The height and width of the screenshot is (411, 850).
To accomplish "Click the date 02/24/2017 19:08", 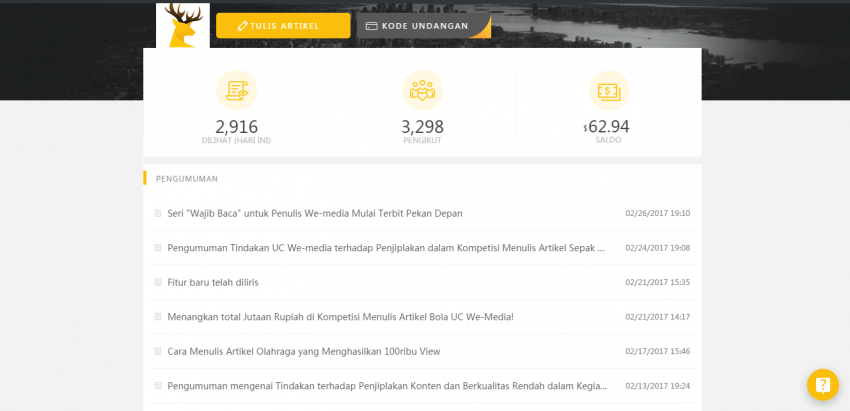I will [658, 248].
